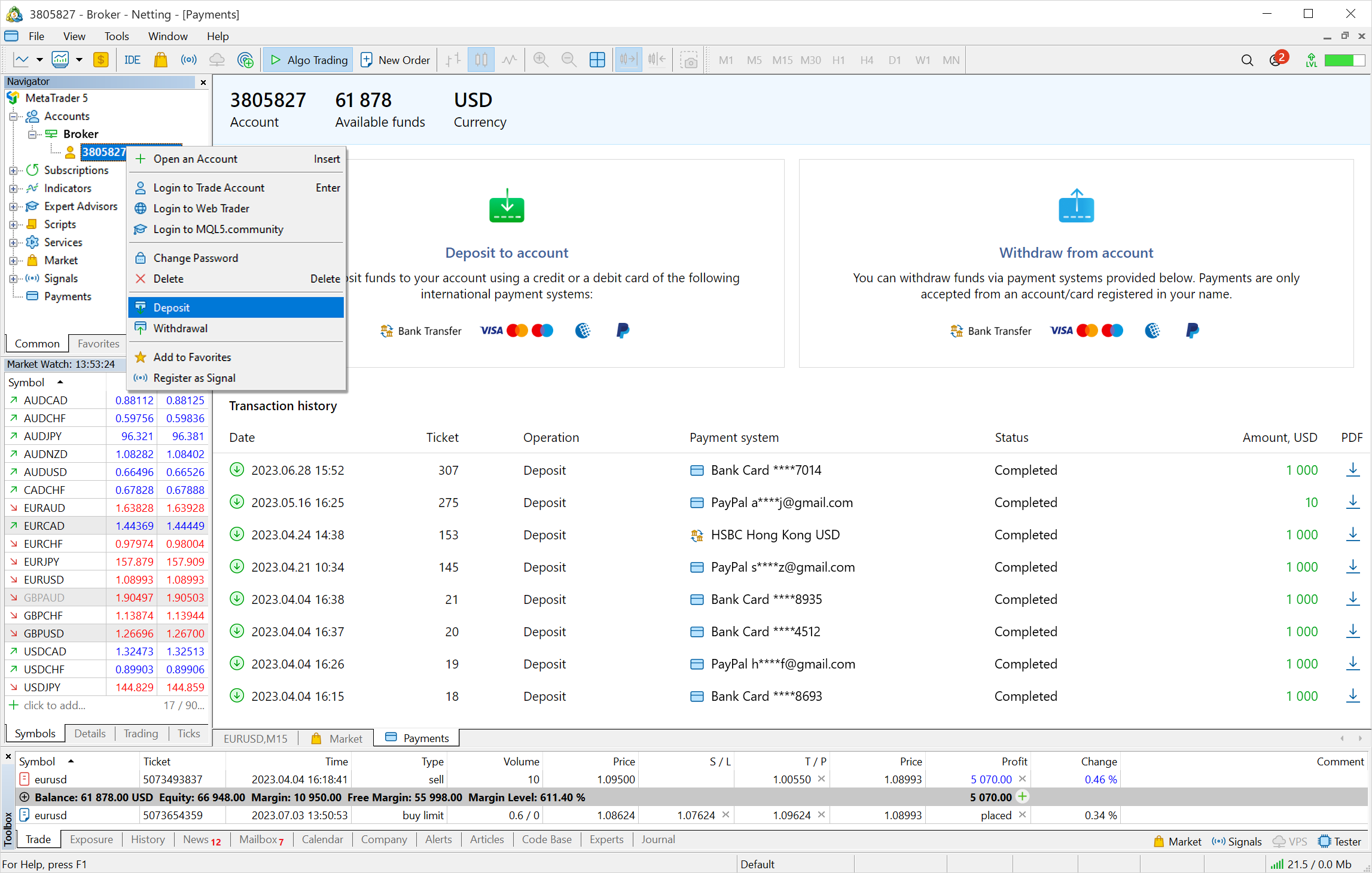Download PDF for ticket 307 deposit
The image size is (1372, 873).
pyautogui.click(x=1352, y=470)
